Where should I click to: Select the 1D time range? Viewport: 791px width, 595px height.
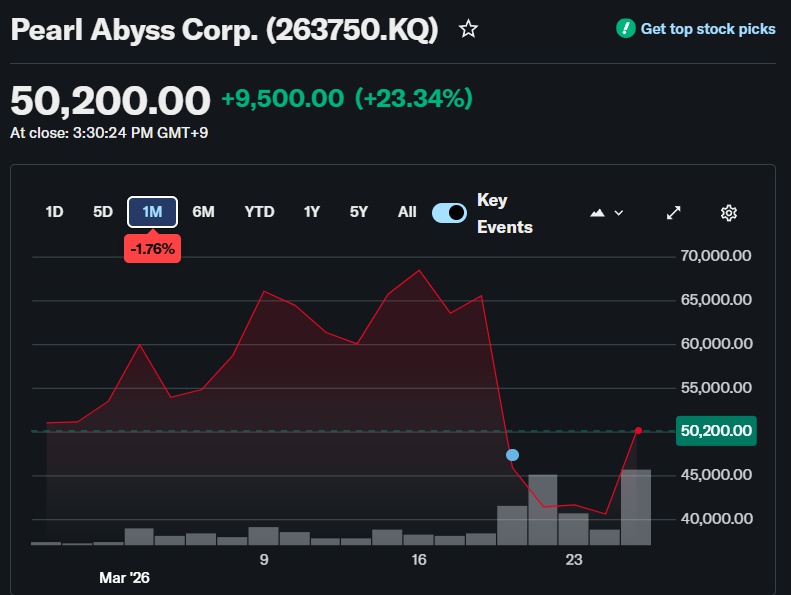click(55, 212)
